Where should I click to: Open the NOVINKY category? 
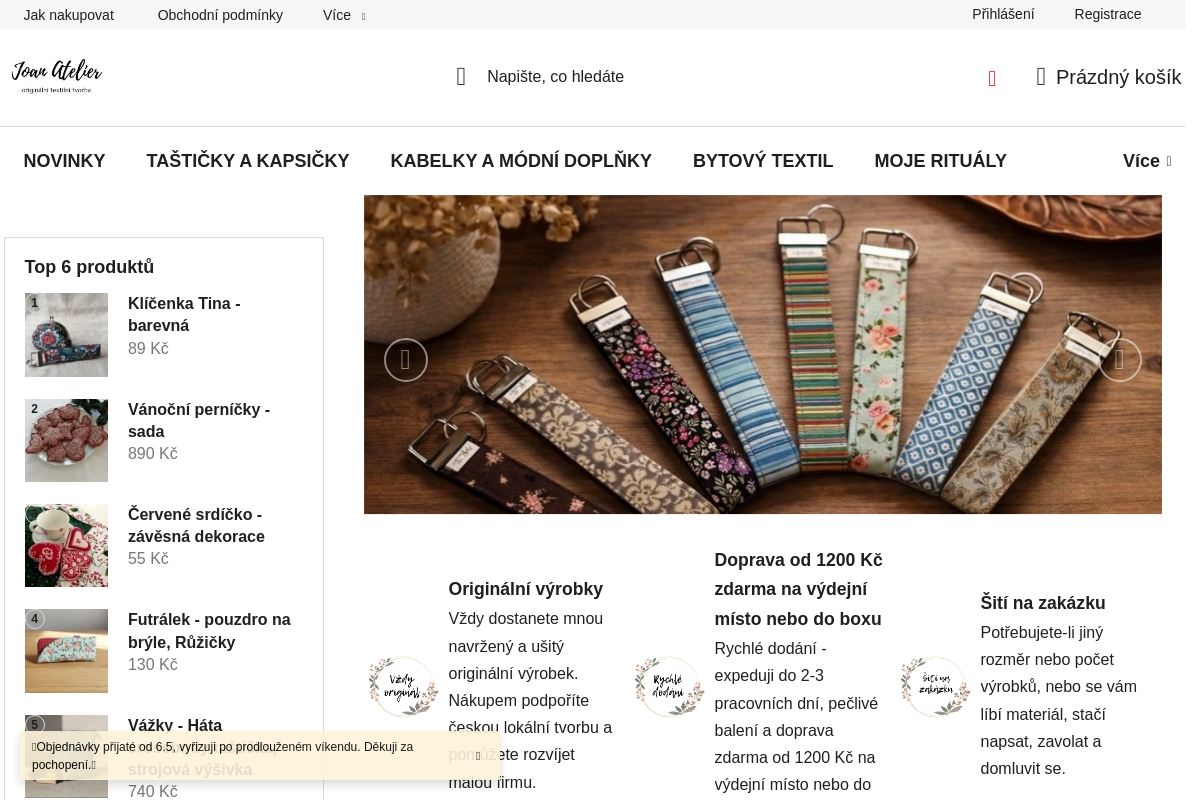[x=64, y=161]
